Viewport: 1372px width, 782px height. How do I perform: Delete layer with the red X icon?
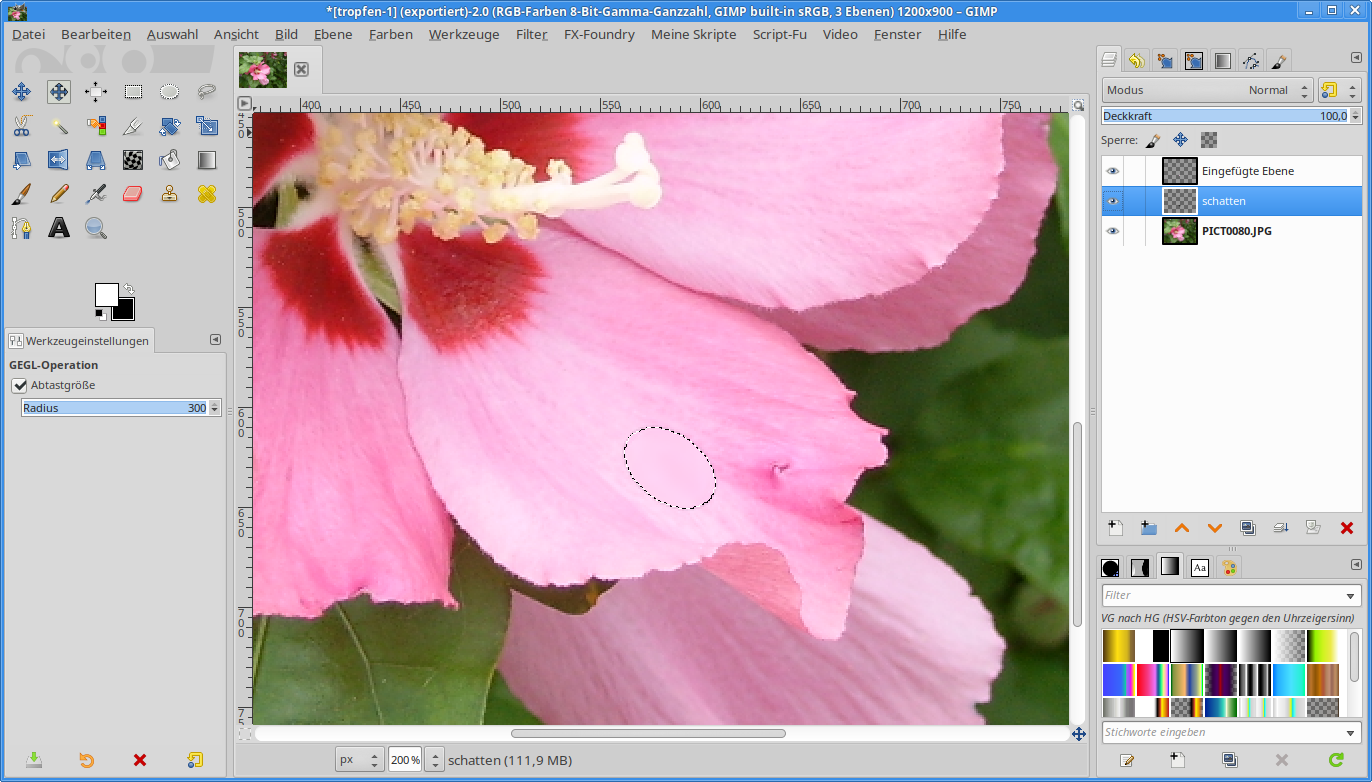tap(1346, 528)
